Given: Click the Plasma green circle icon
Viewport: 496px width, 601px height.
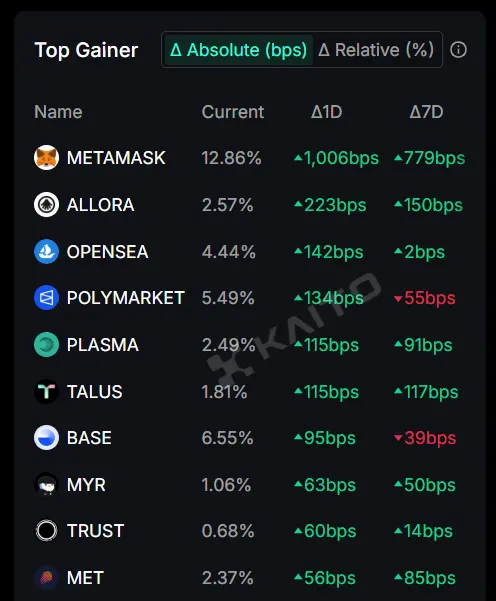Looking at the screenshot, I should 46,345.
